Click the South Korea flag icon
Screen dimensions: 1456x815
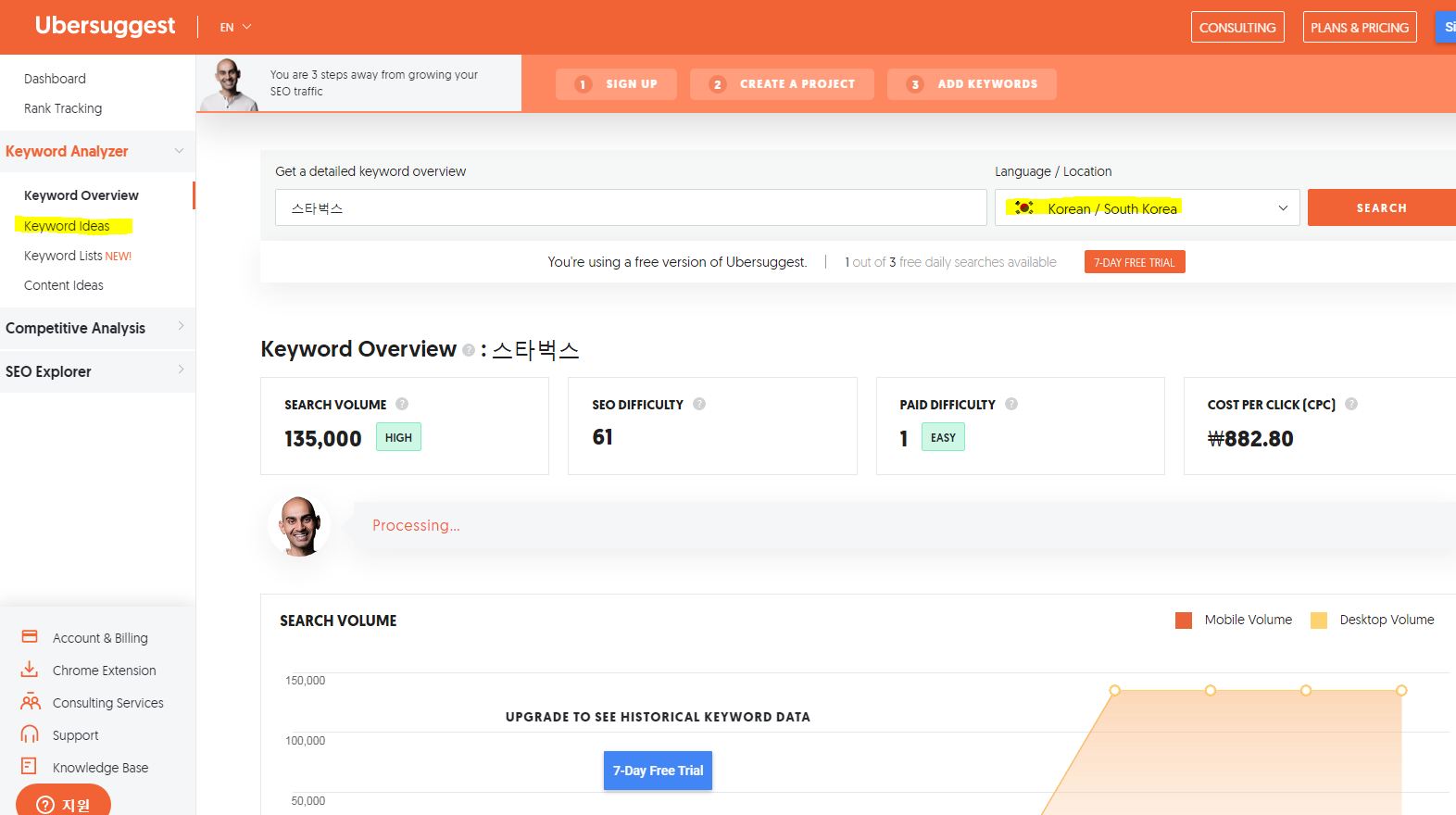click(x=1023, y=207)
